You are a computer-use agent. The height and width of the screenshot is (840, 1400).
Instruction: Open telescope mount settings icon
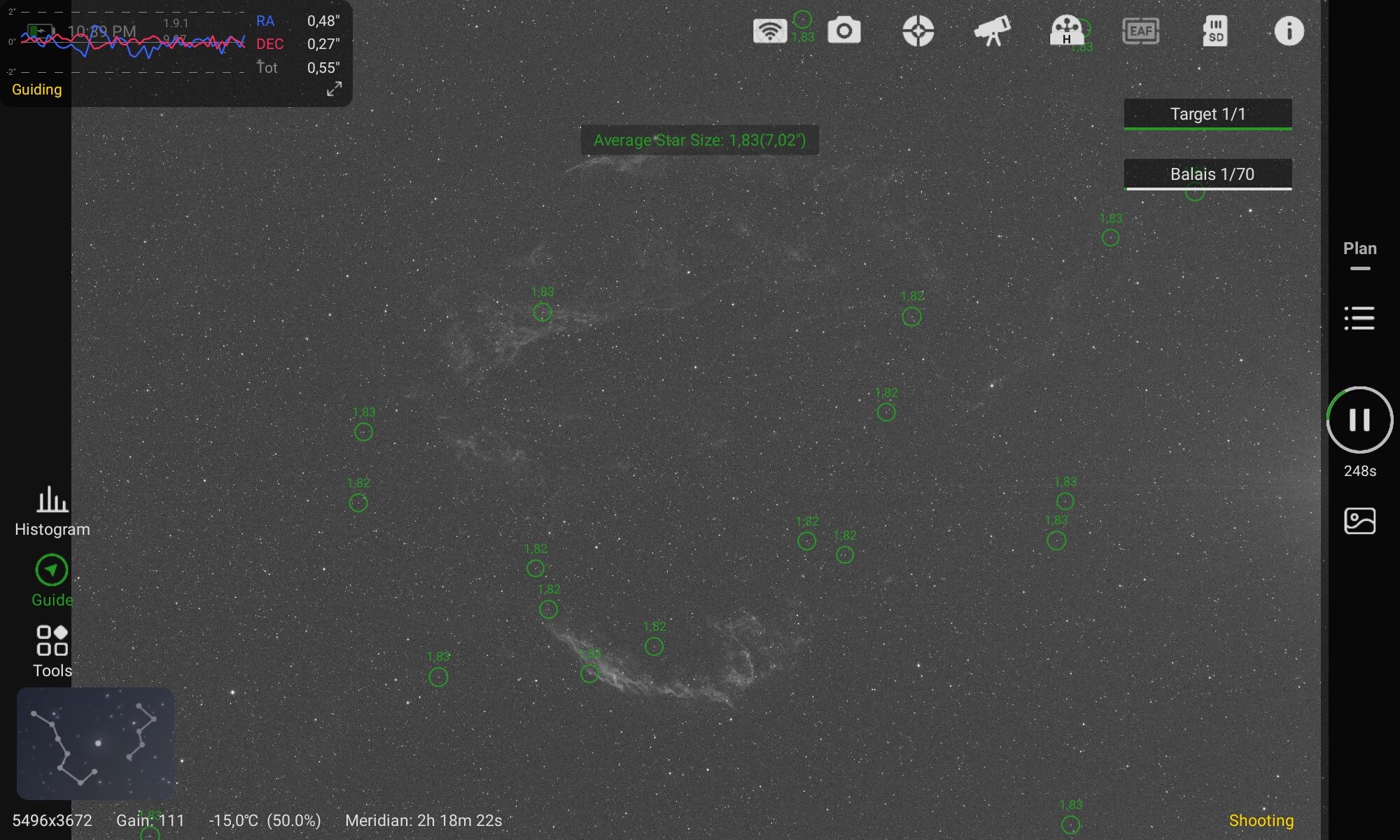click(x=992, y=31)
